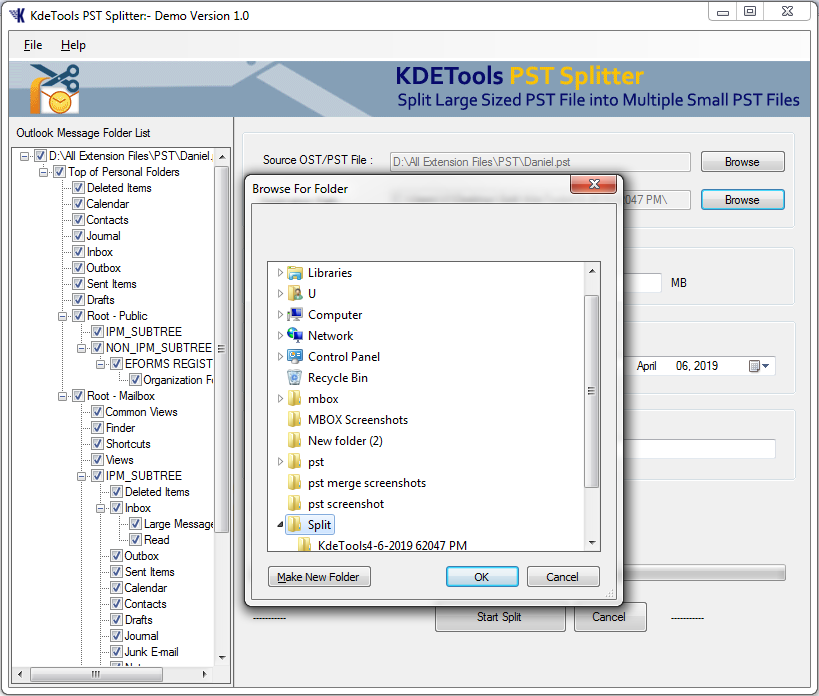Click the Recycle Bin icon
Image resolution: width=819 pixels, height=696 pixels.
(295, 378)
